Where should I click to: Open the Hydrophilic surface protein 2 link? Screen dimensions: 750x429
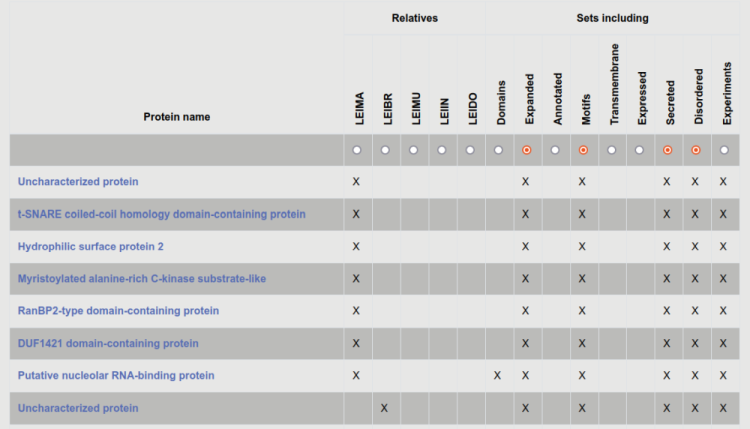coord(91,246)
